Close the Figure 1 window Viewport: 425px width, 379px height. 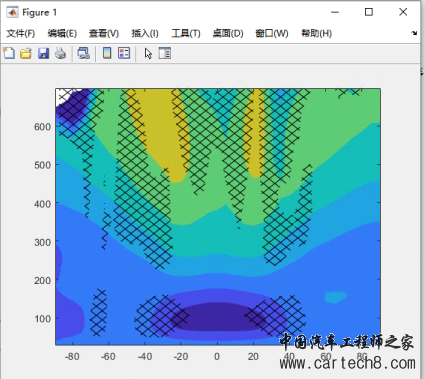403,12
